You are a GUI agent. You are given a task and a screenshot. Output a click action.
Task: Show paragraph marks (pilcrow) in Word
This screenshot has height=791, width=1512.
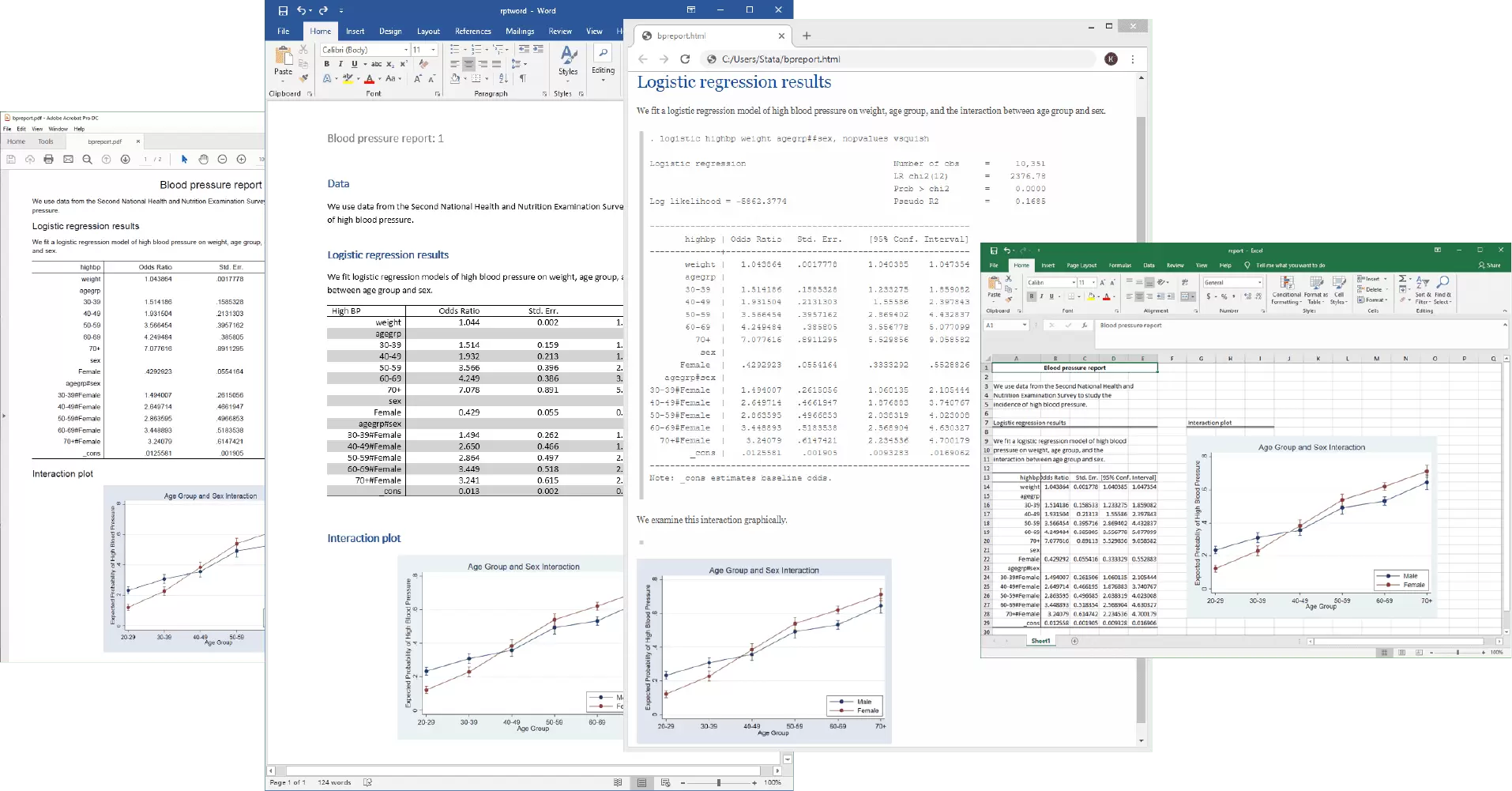coord(523,78)
